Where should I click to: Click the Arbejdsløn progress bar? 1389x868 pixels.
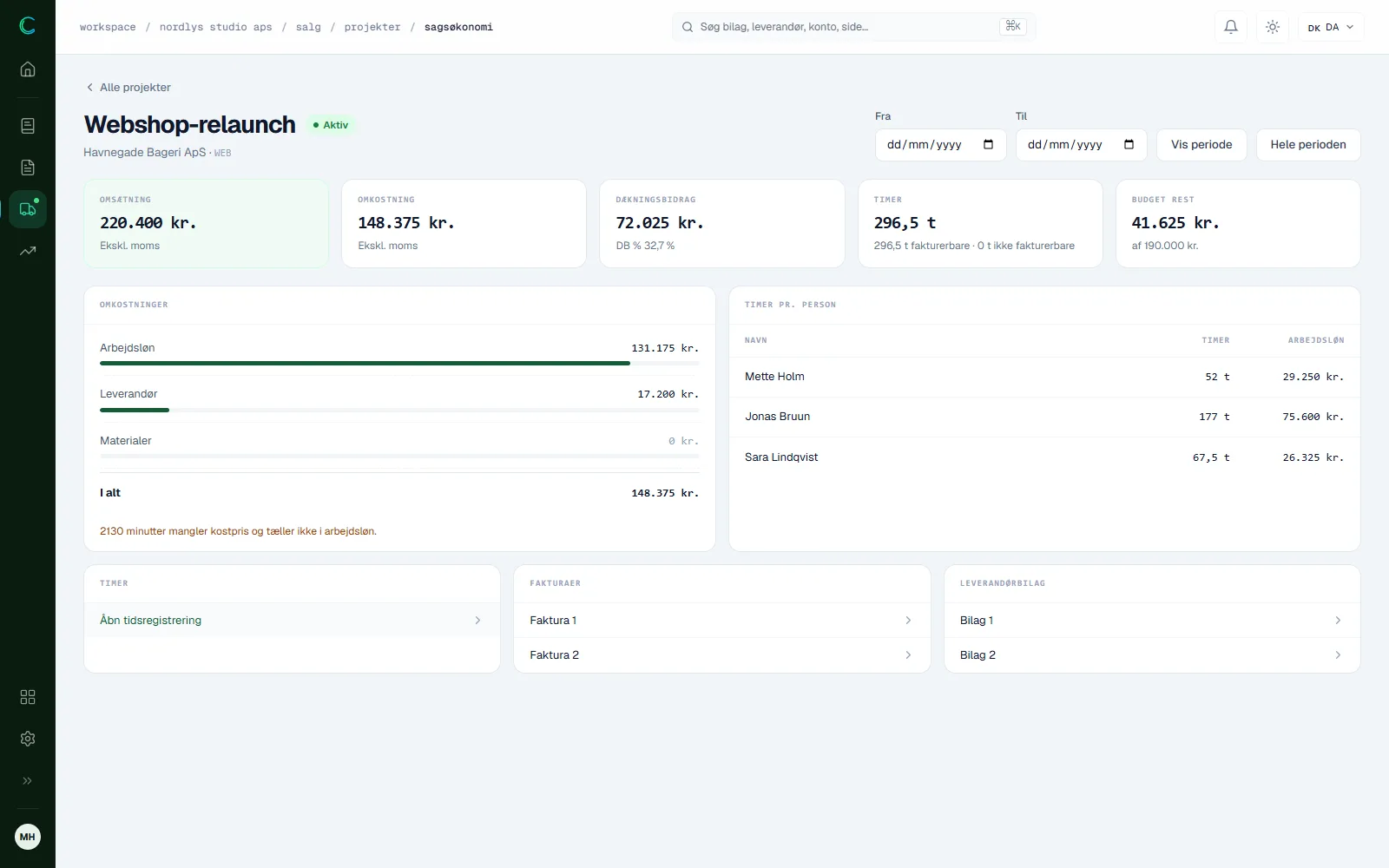[x=399, y=364]
